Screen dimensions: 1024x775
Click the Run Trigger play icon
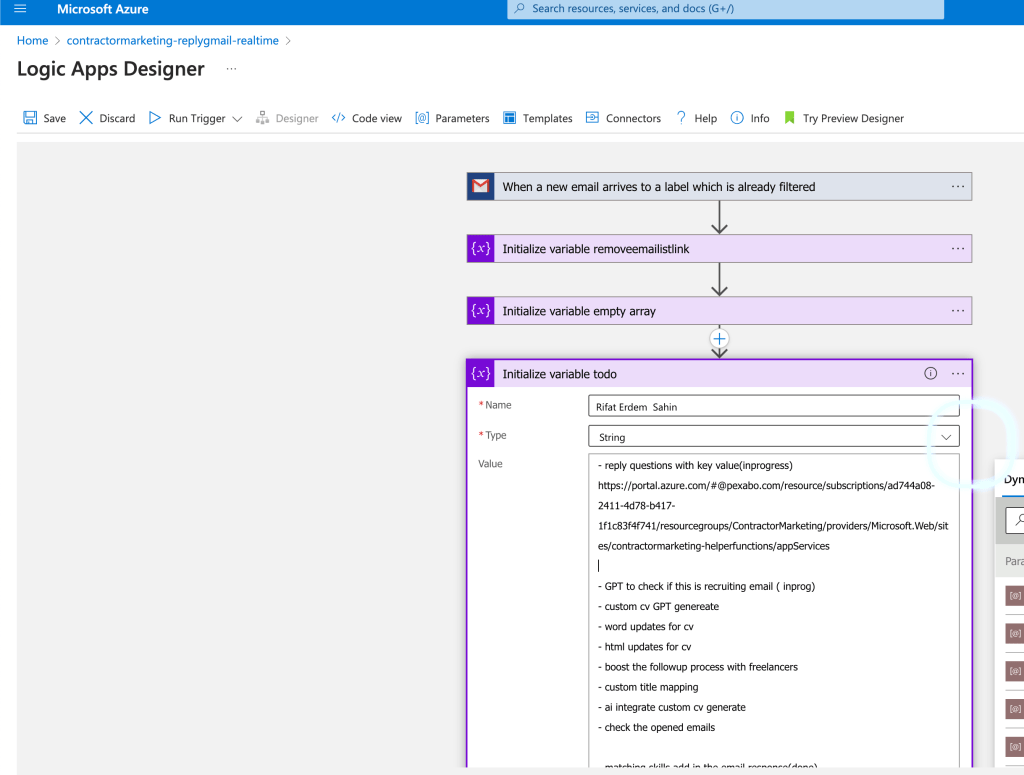[155, 118]
